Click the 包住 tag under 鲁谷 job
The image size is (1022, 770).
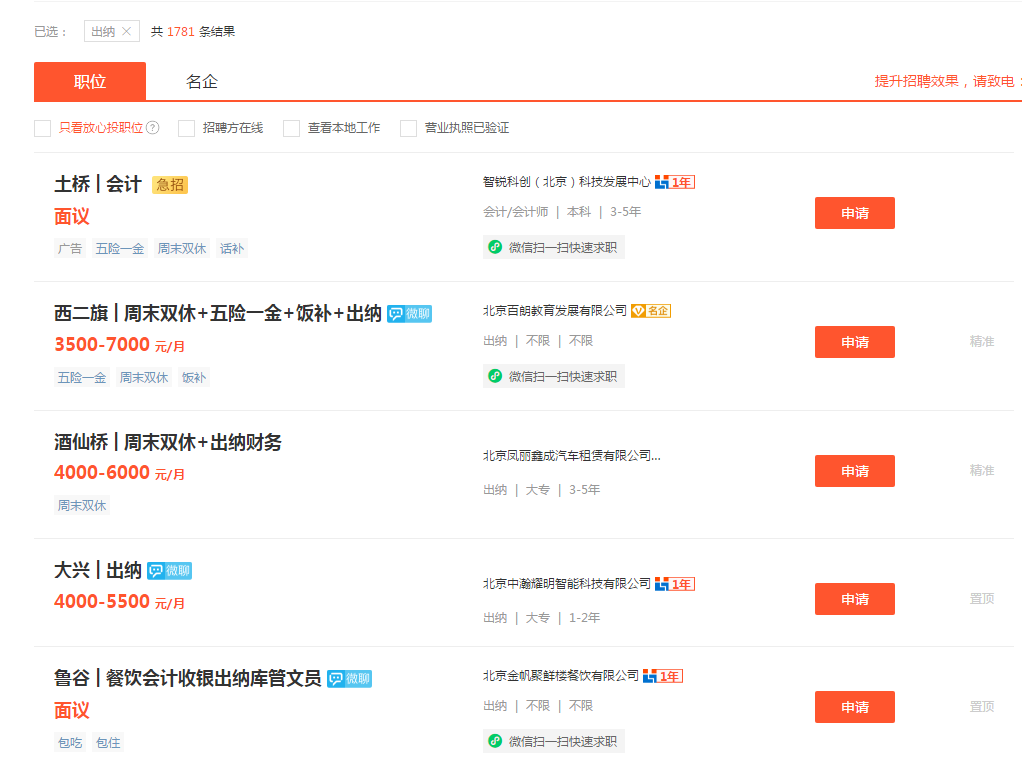coord(108,743)
